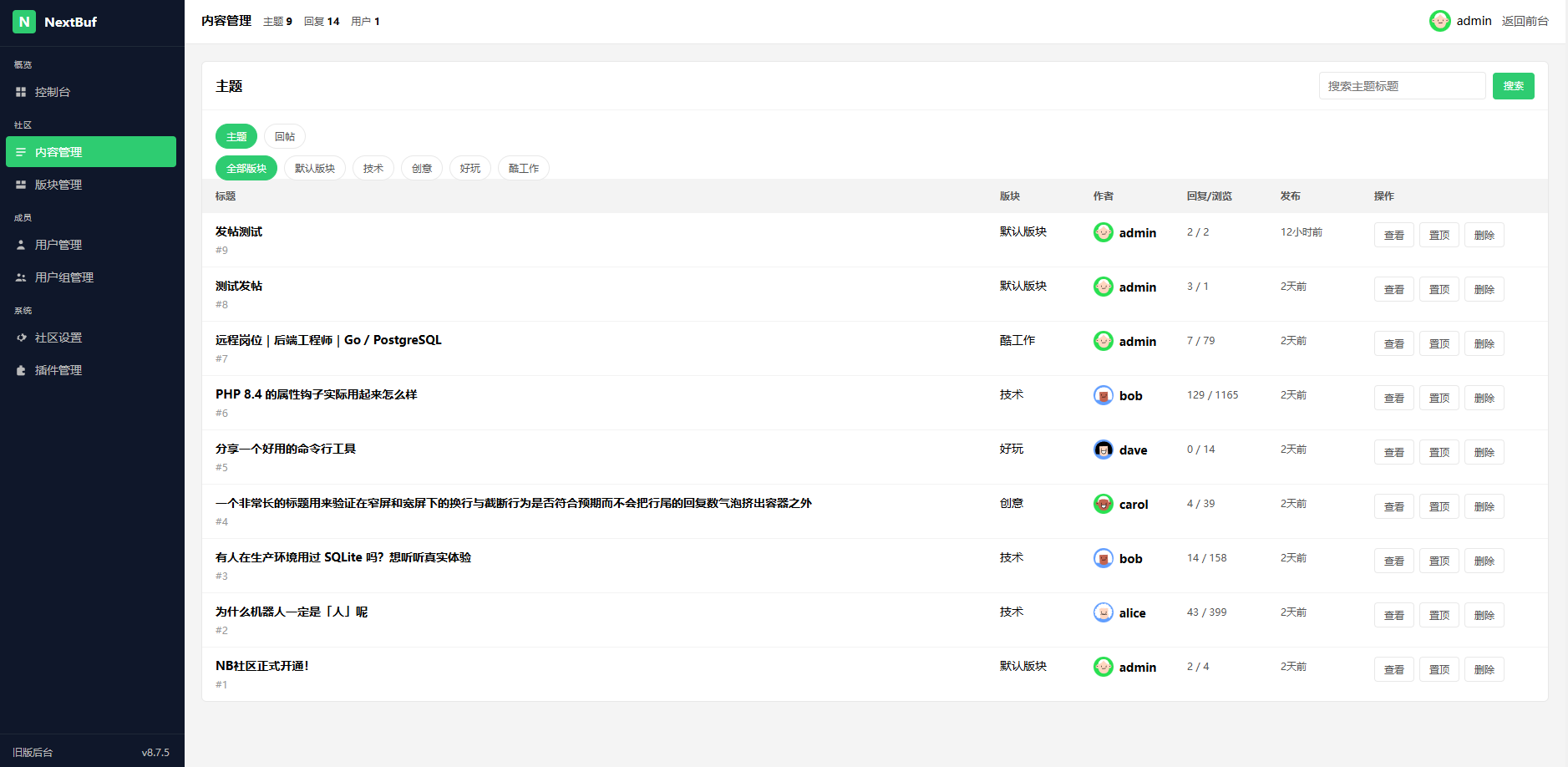Click the 用户管理 person icon
The height and width of the screenshot is (767, 1568).
pyautogui.click(x=21, y=245)
